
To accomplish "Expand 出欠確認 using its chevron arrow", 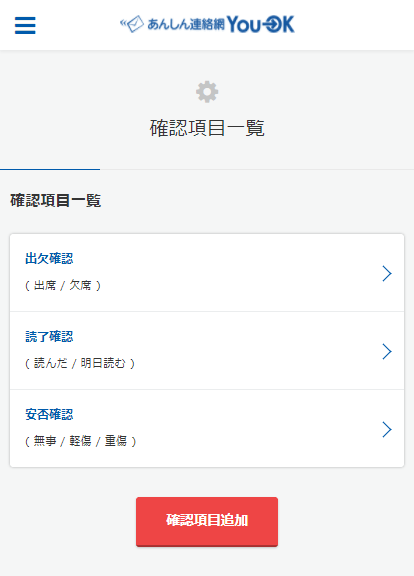I will tap(387, 273).
